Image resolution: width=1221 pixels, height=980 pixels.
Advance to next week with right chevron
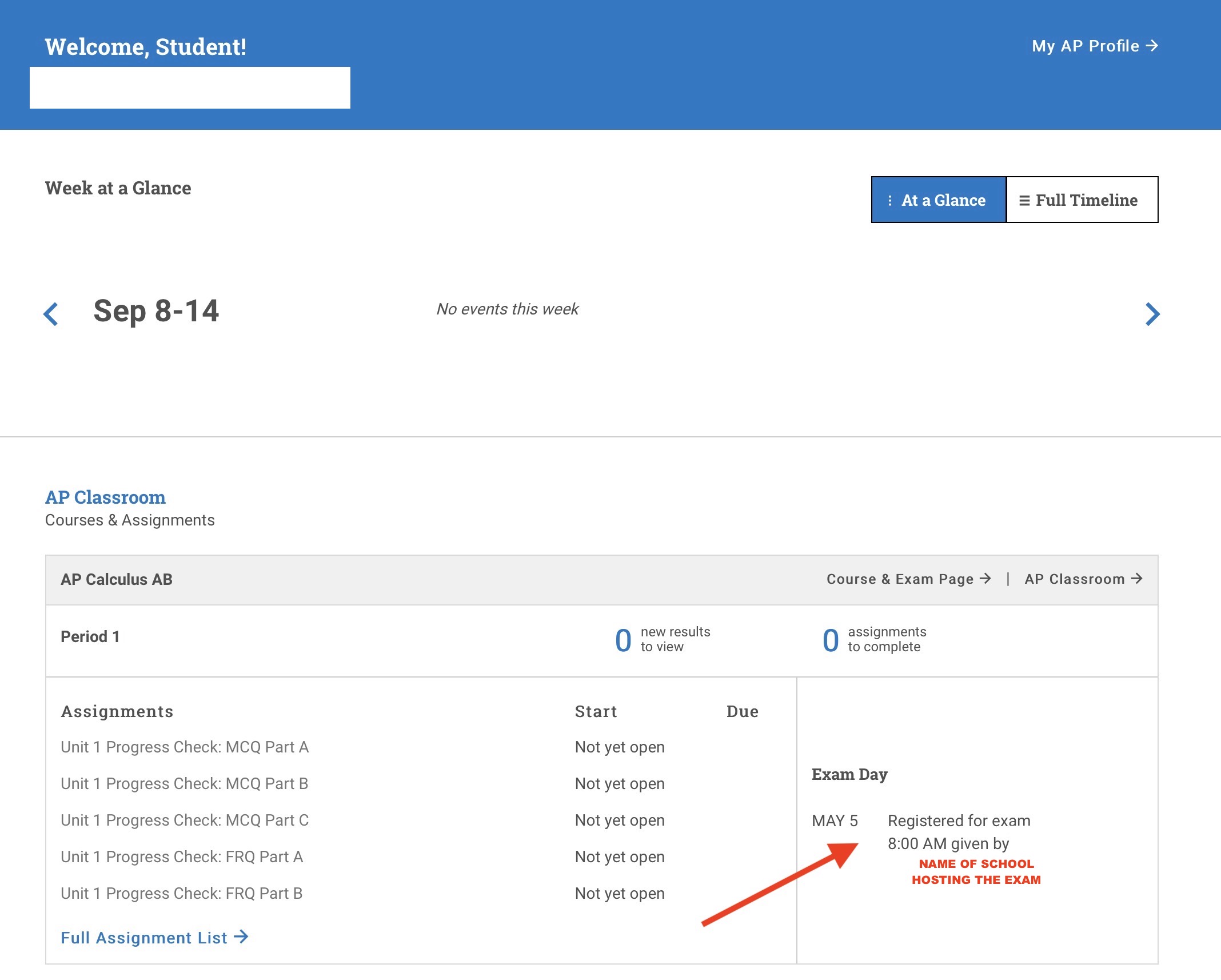click(x=1152, y=313)
